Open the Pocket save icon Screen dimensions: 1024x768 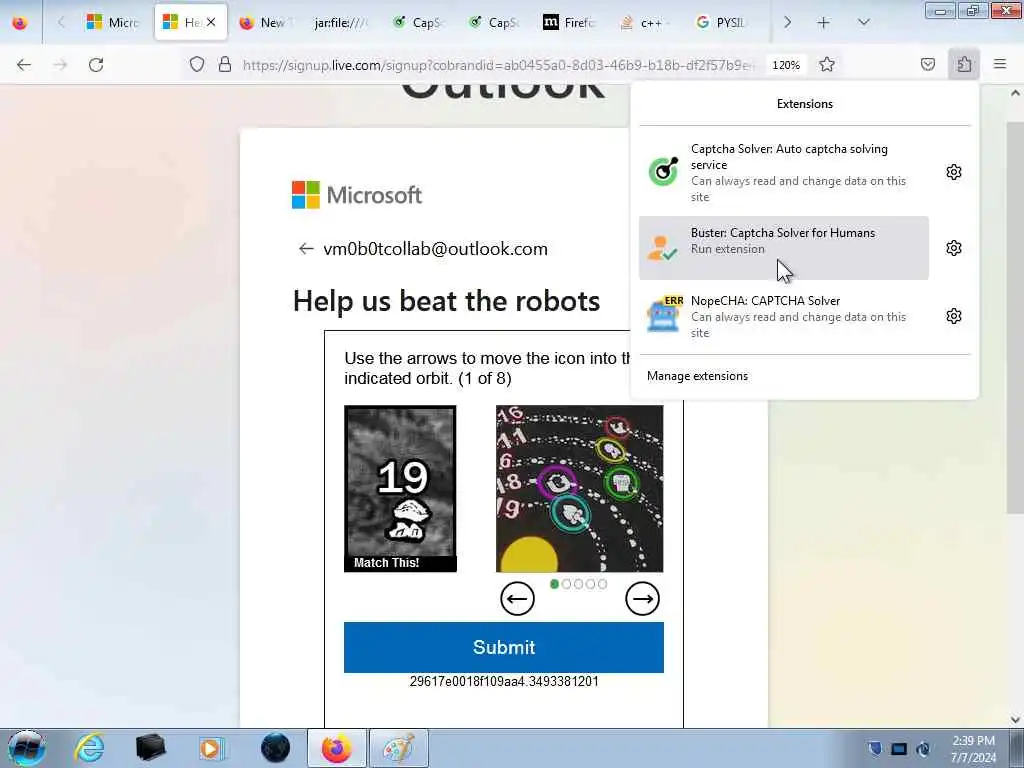928,65
